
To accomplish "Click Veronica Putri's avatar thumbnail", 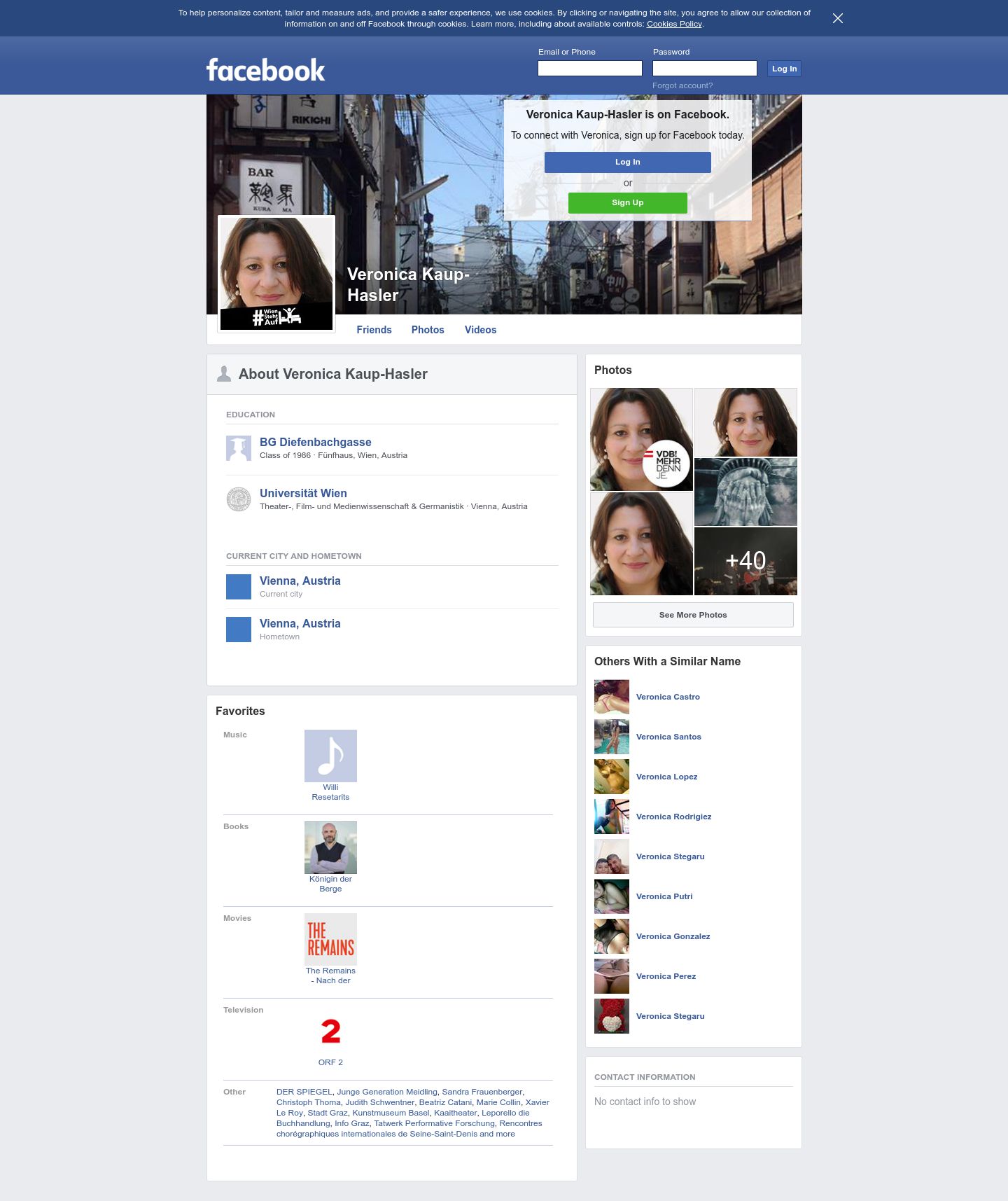I will point(612,896).
